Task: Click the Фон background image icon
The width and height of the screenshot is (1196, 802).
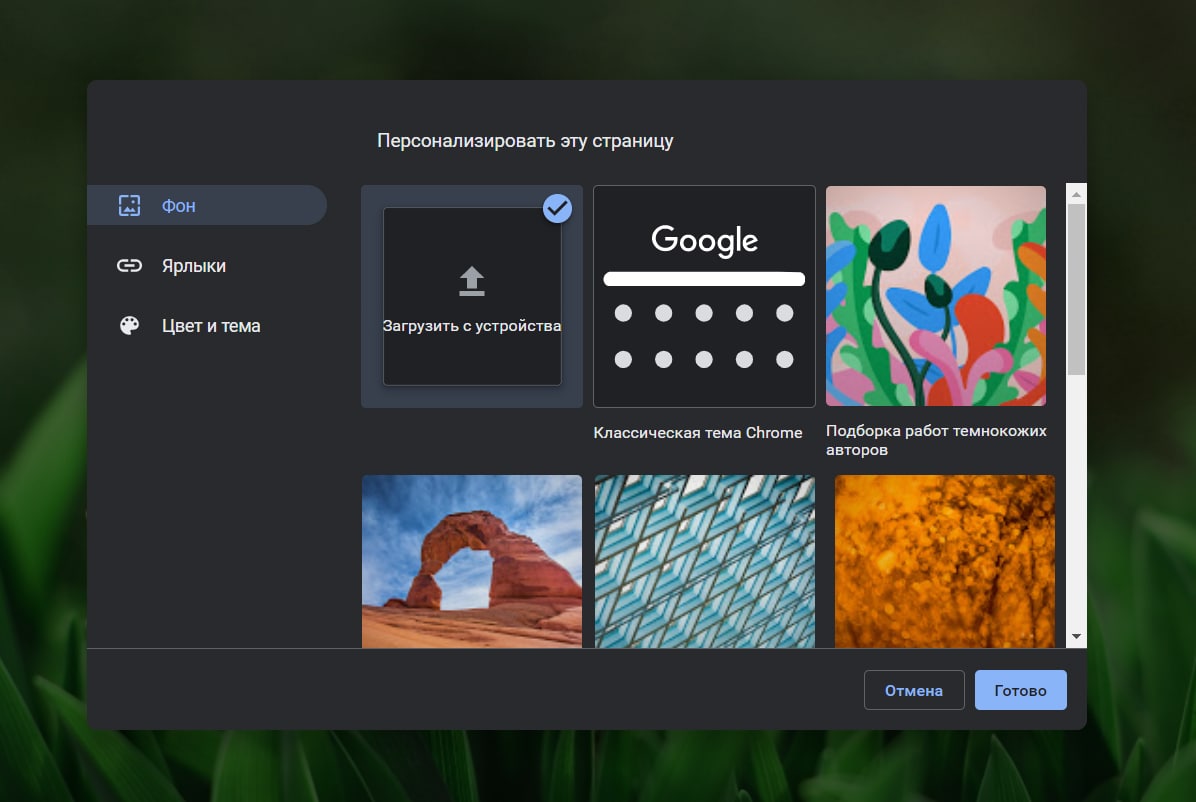Action: tap(130, 205)
